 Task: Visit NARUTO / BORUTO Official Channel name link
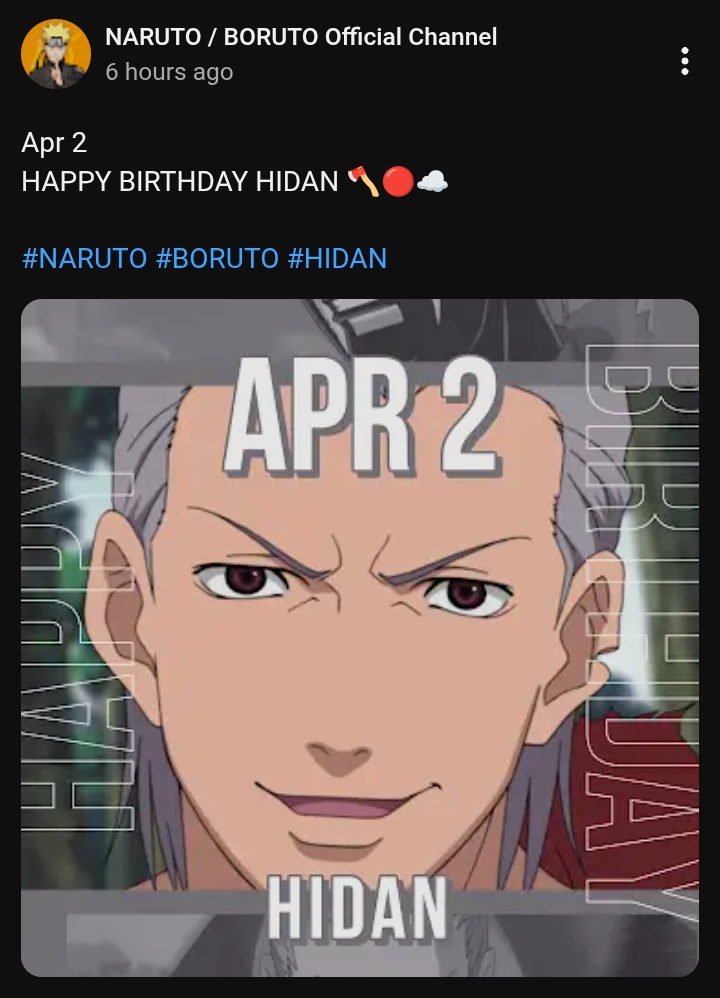pyautogui.click(x=301, y=37)
